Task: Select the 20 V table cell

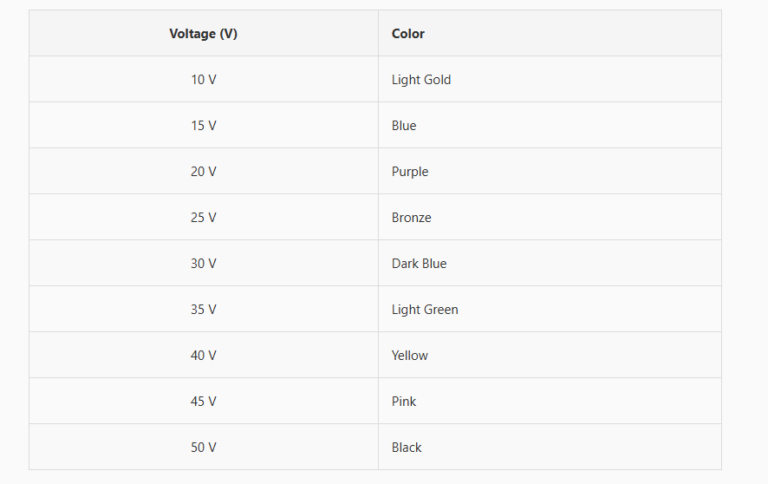Action: [203, 172]
